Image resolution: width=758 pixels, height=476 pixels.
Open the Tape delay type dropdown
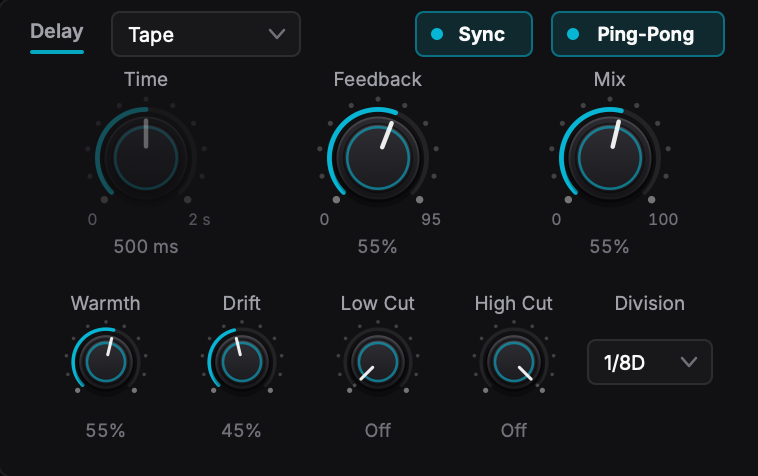(x=206, y=34)
